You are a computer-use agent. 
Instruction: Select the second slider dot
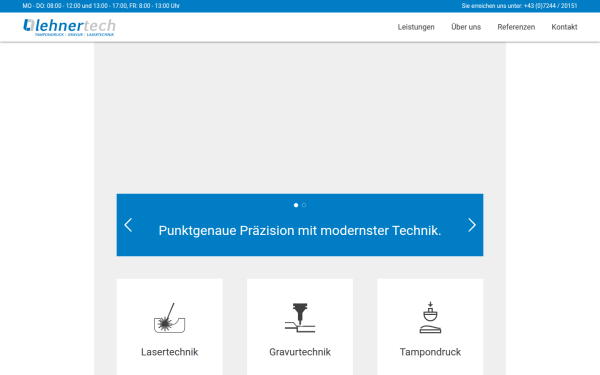(x=304, y=205)
